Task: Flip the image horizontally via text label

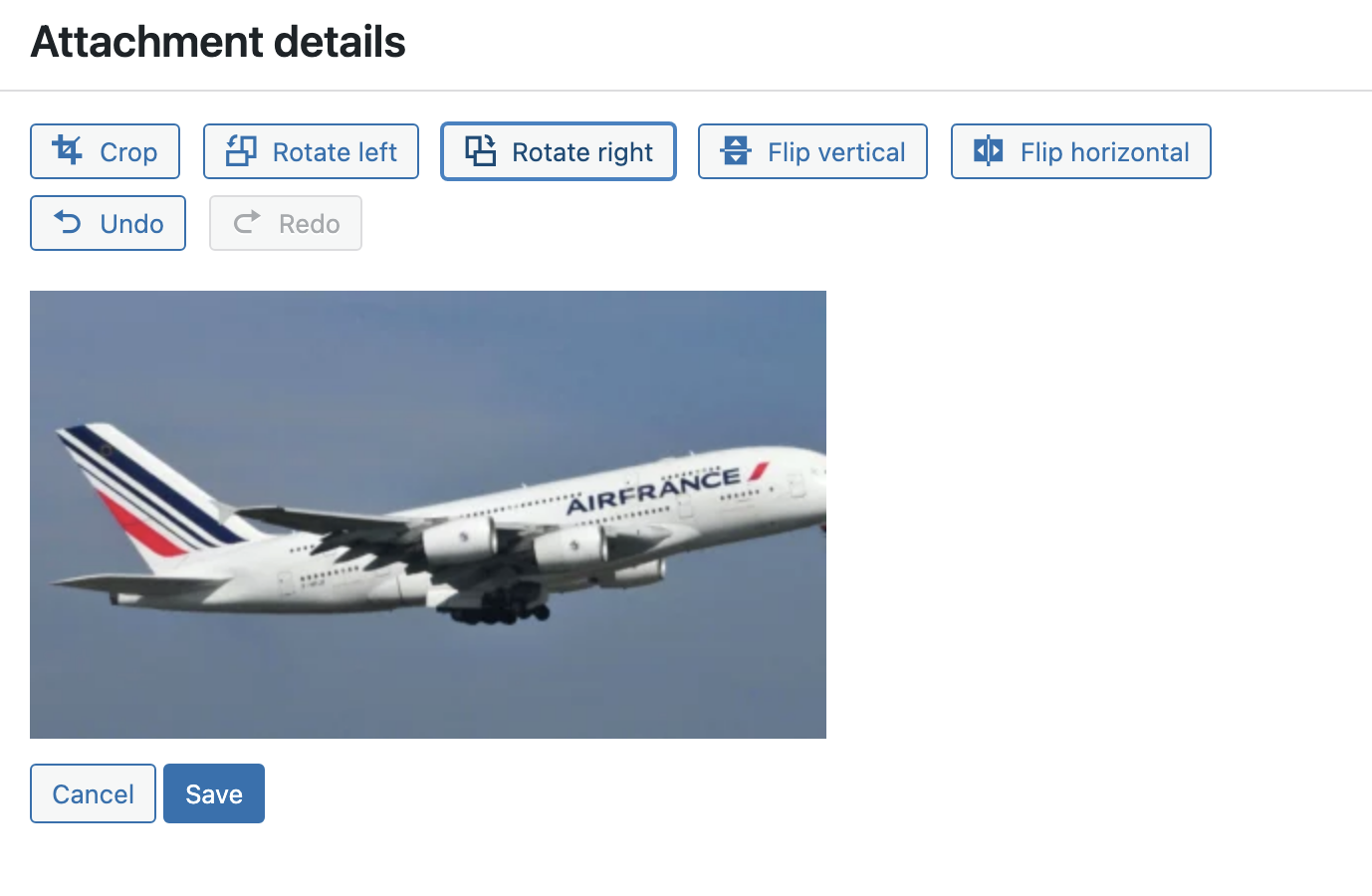Action: click(x=1105, y=152)
